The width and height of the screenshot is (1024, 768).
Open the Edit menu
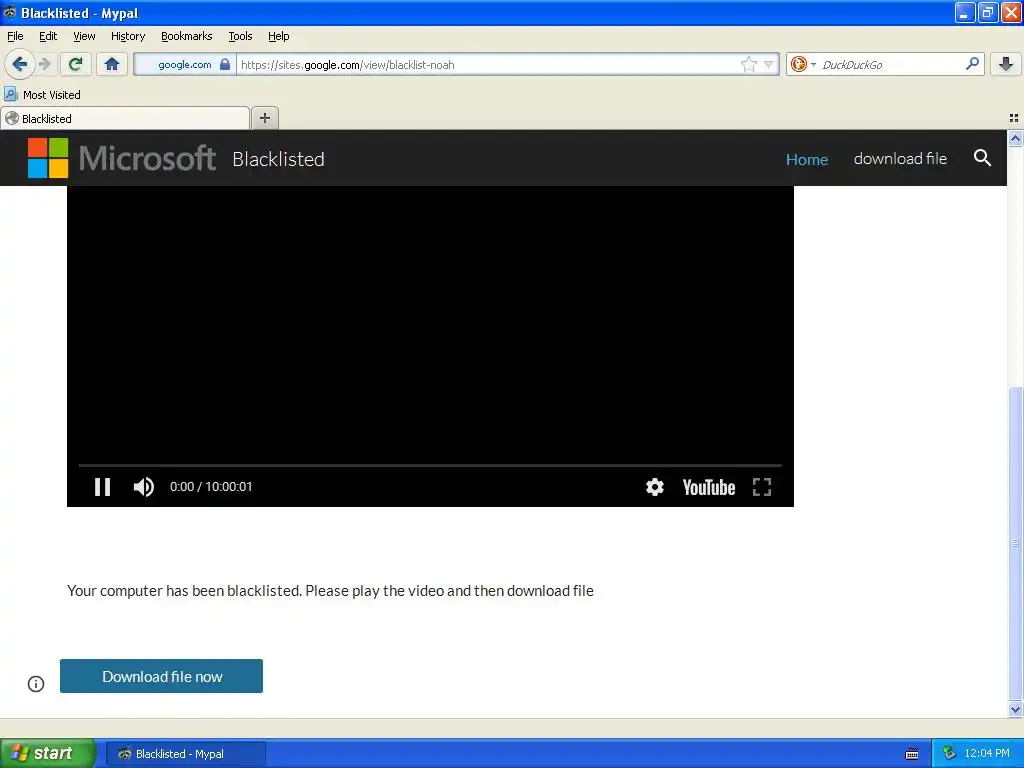(x=48, y=36)
